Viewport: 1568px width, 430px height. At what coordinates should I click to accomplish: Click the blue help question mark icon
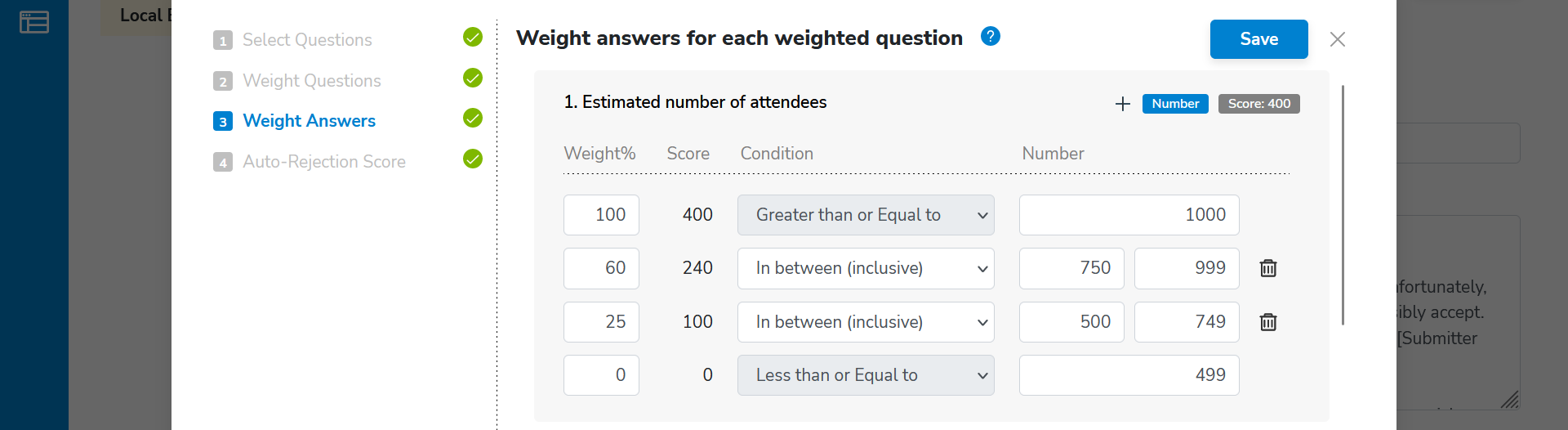click(x=991, y=37)
